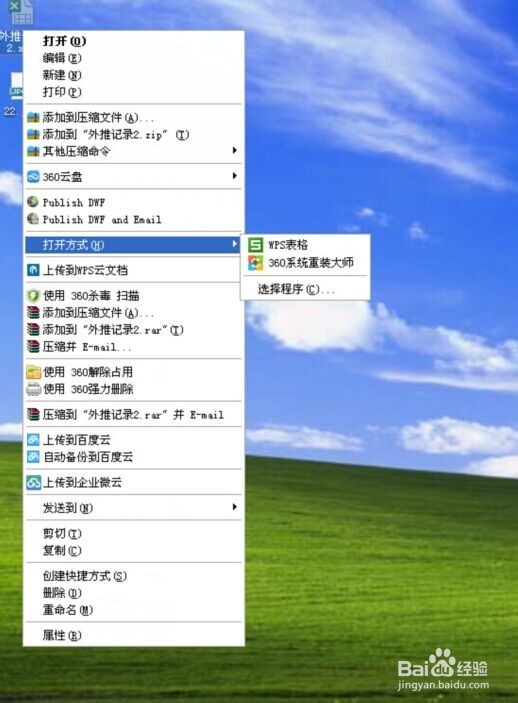The width and height of the screenshot is (518, 703).
Task: Click 发送到(N) menu entry text
Action: pos(68,508)
